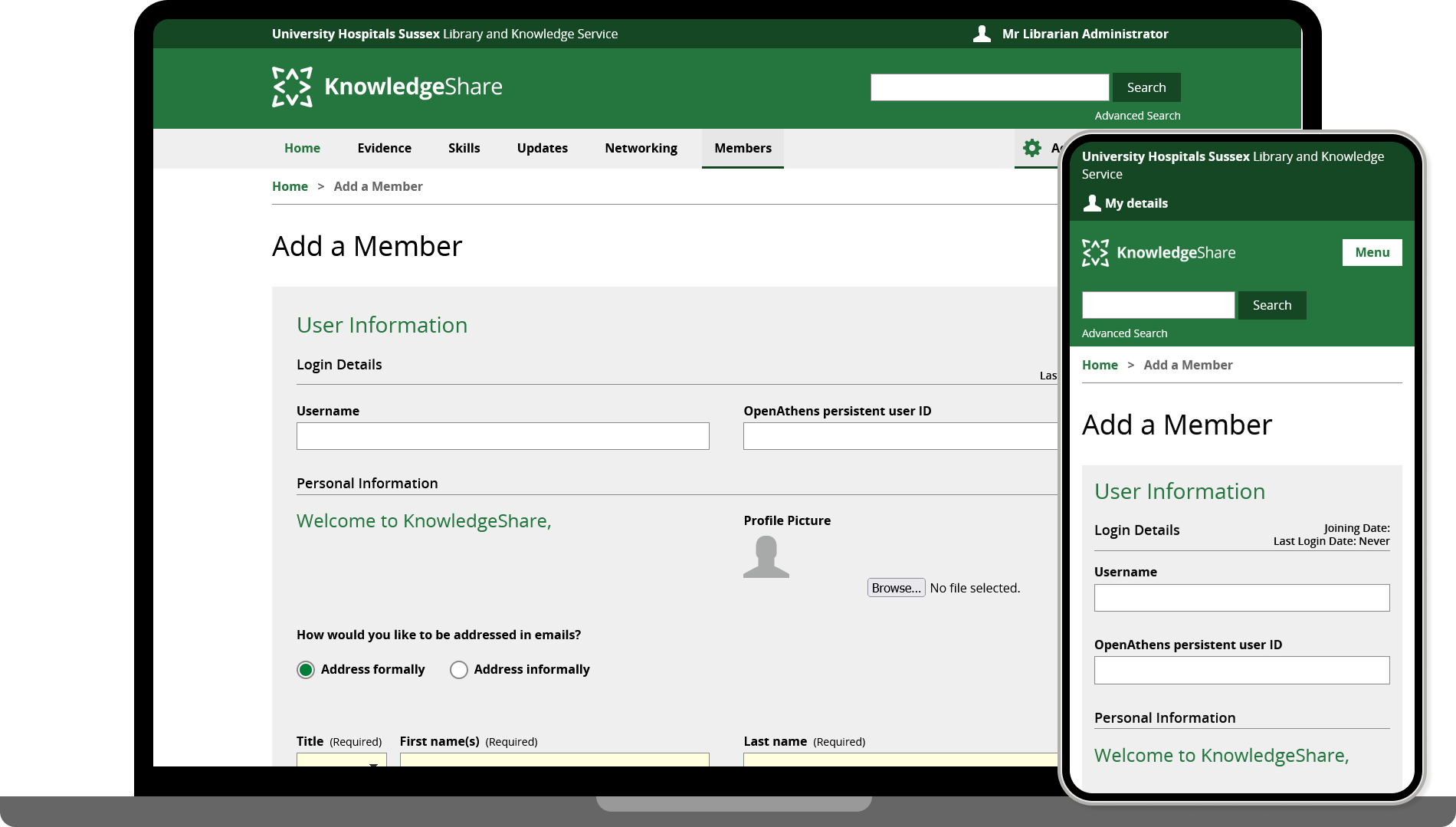Click the profile picture placeholder silhouette
Screen dimensions: 1456x827
coord(766,556)
